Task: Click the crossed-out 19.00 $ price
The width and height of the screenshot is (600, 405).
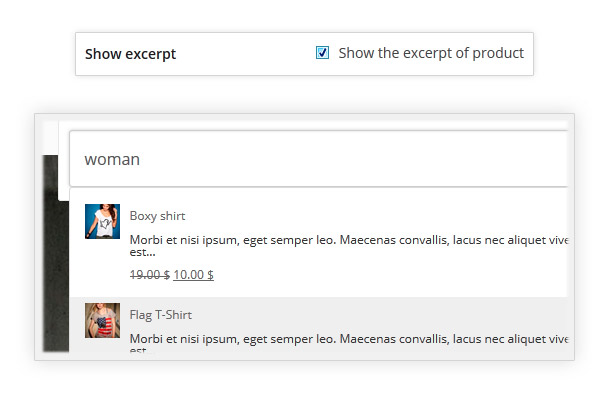Action: point(149,275)
